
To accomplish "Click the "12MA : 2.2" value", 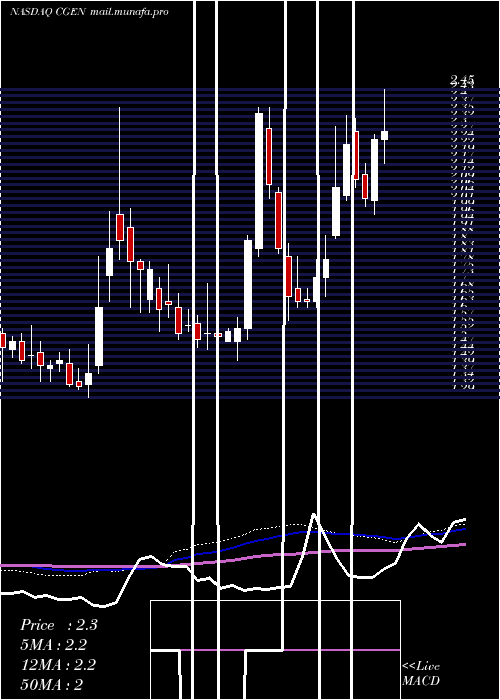I will (58, 665).
